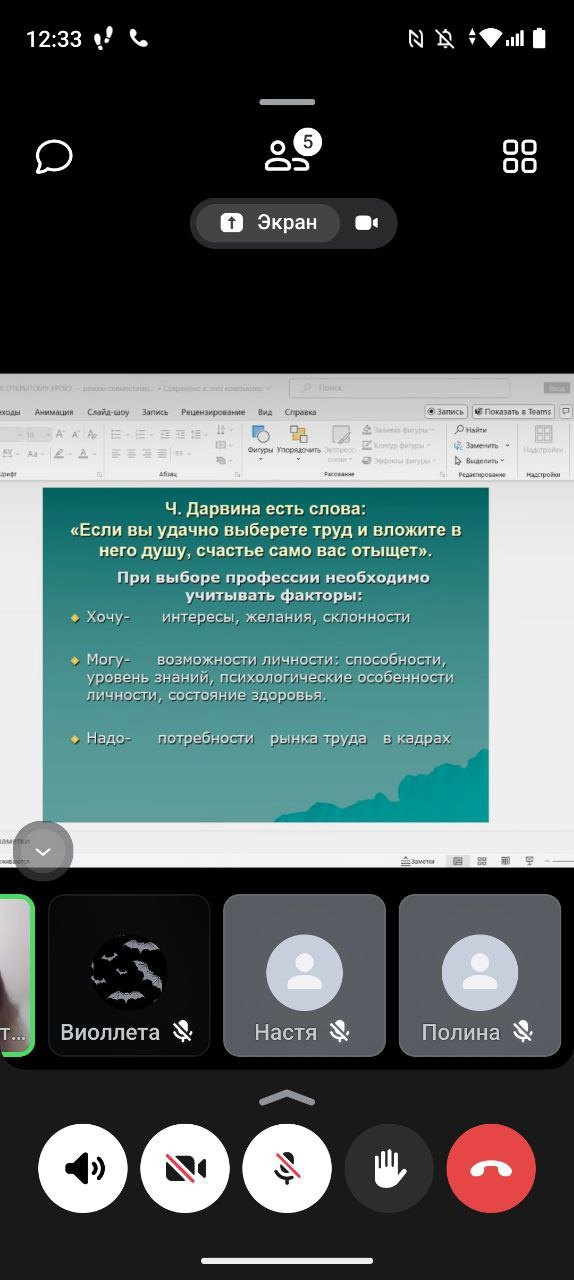The image size is (574, 1280).
Task: Turn on your camera
Action: click(x=185, y=1168)
